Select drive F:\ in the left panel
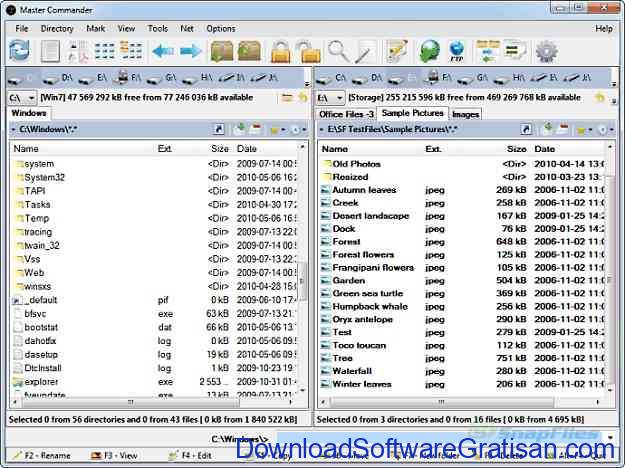625x468 pixels. 127,77
